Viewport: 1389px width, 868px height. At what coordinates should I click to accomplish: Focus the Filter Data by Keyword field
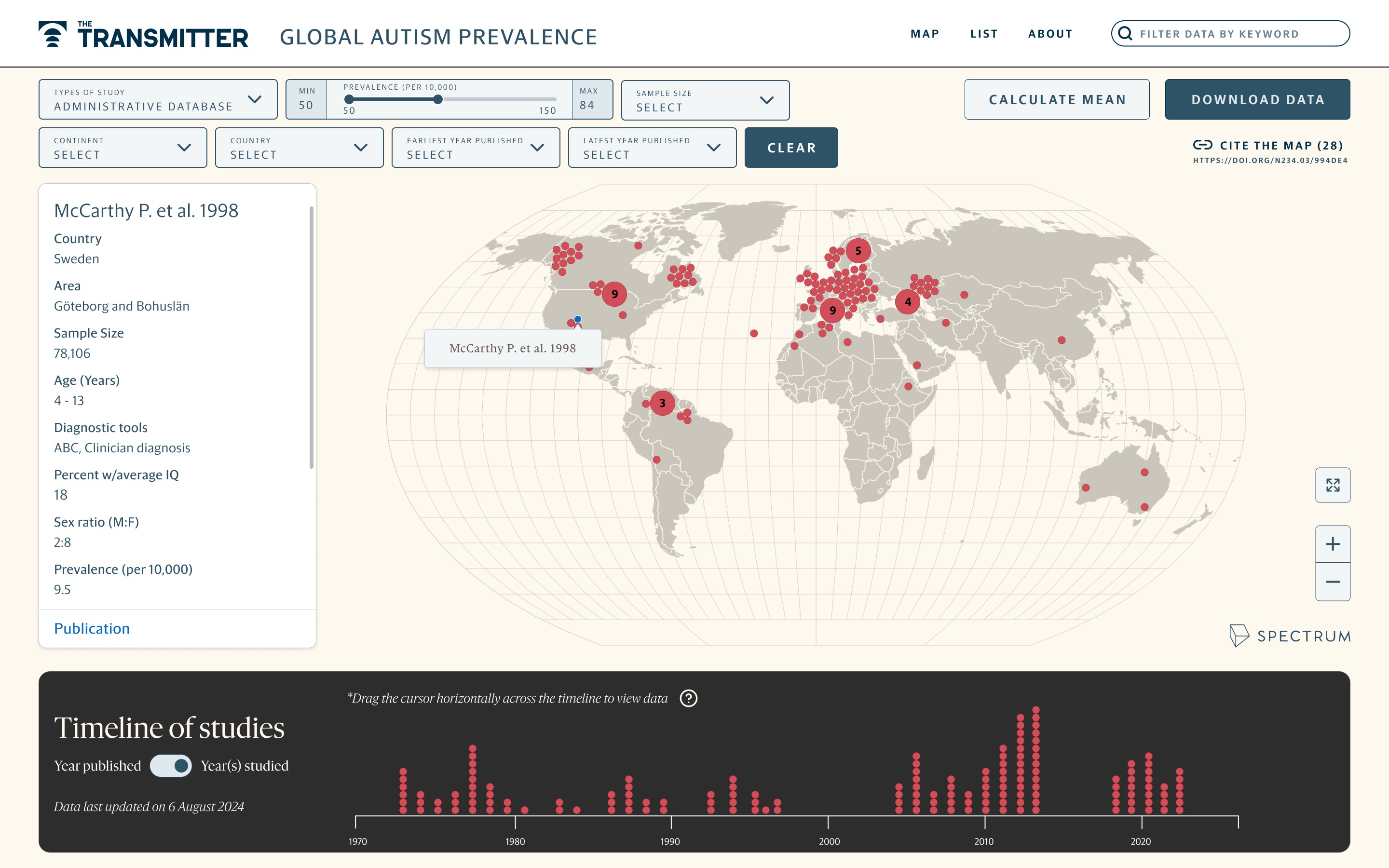click(1230, 33)
